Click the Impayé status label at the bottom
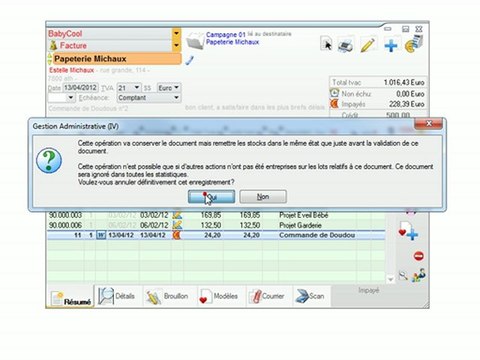The image size is (480, 360). 369,291
